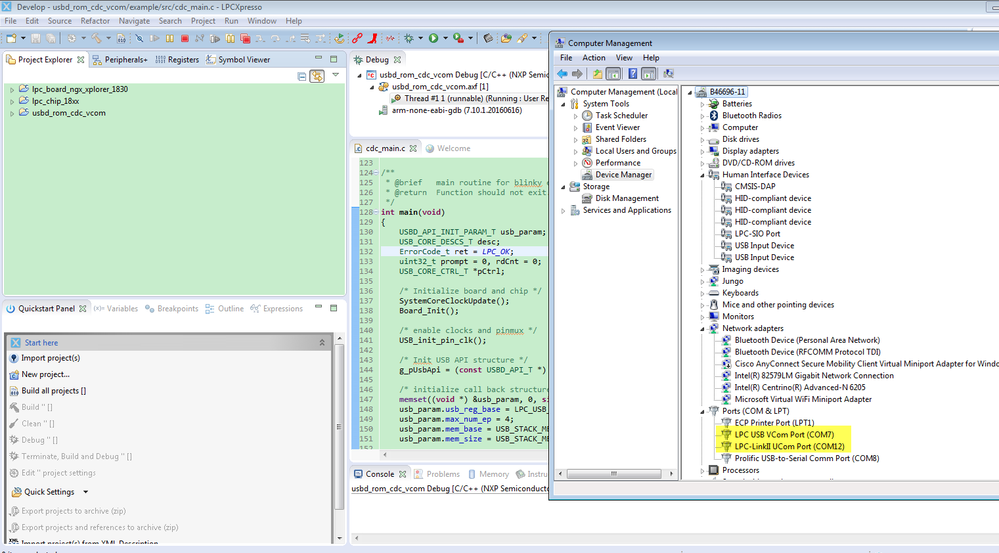The width and height of the screenshot is (999, 553).
Task: Expand the usbd_rom_cdc_vcom project
Action: 12,113
